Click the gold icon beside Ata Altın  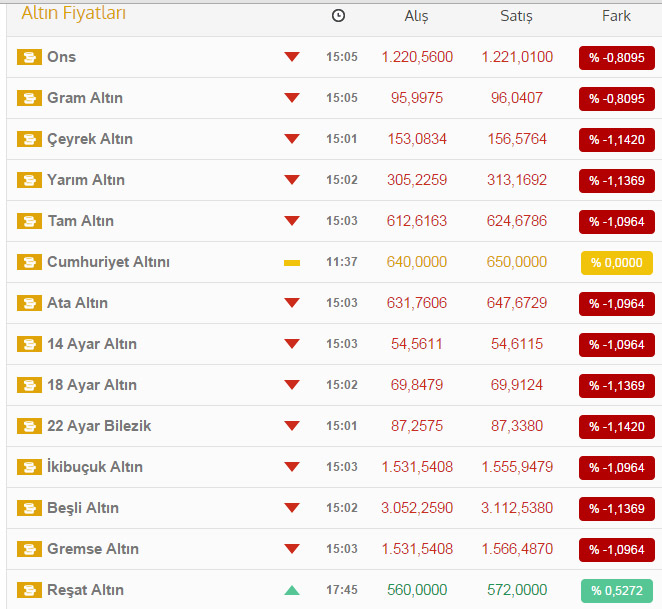click(x=29, y=303)
